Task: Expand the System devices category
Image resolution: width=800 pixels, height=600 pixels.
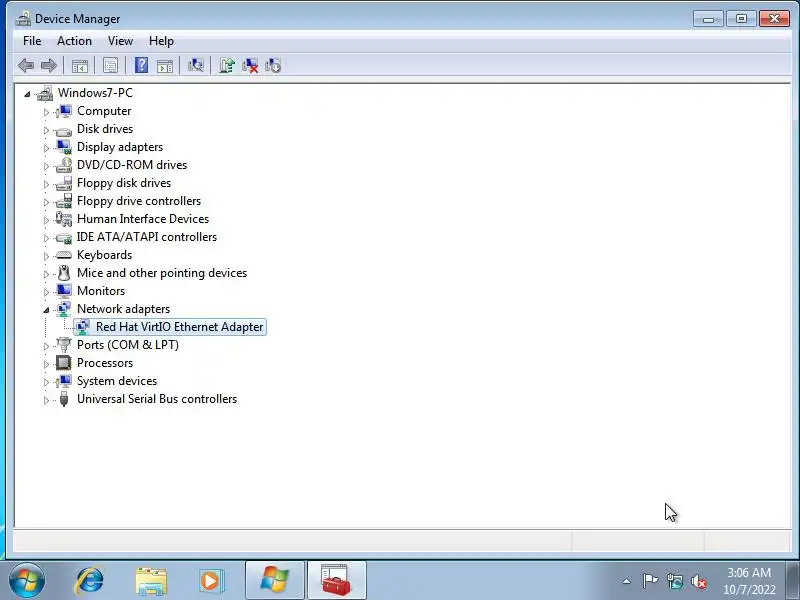Action: tap(46, 382)
